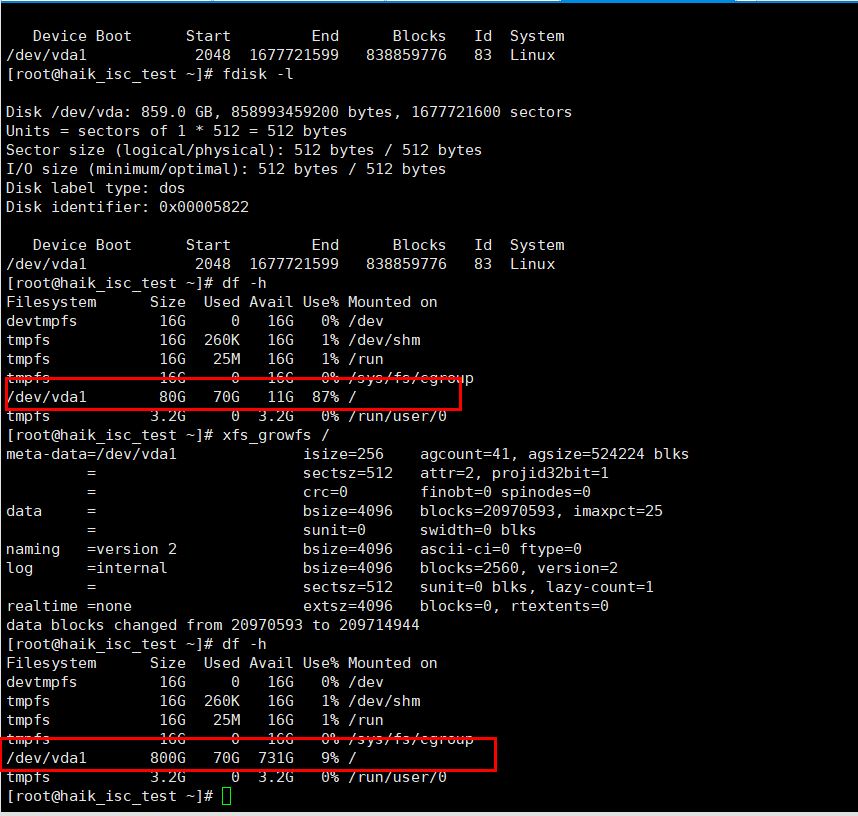
Task: Click "1677721600 sectors" in the Disk line
Action: coord(491,112)
